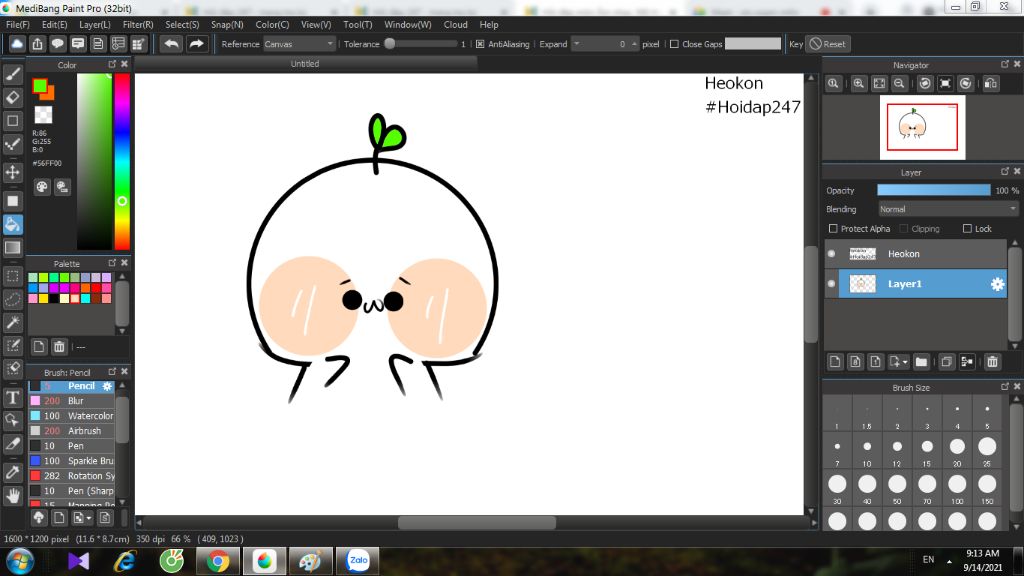Select the Watercolor brush
Screen dimensions: 1024x576
pos(90,416)
